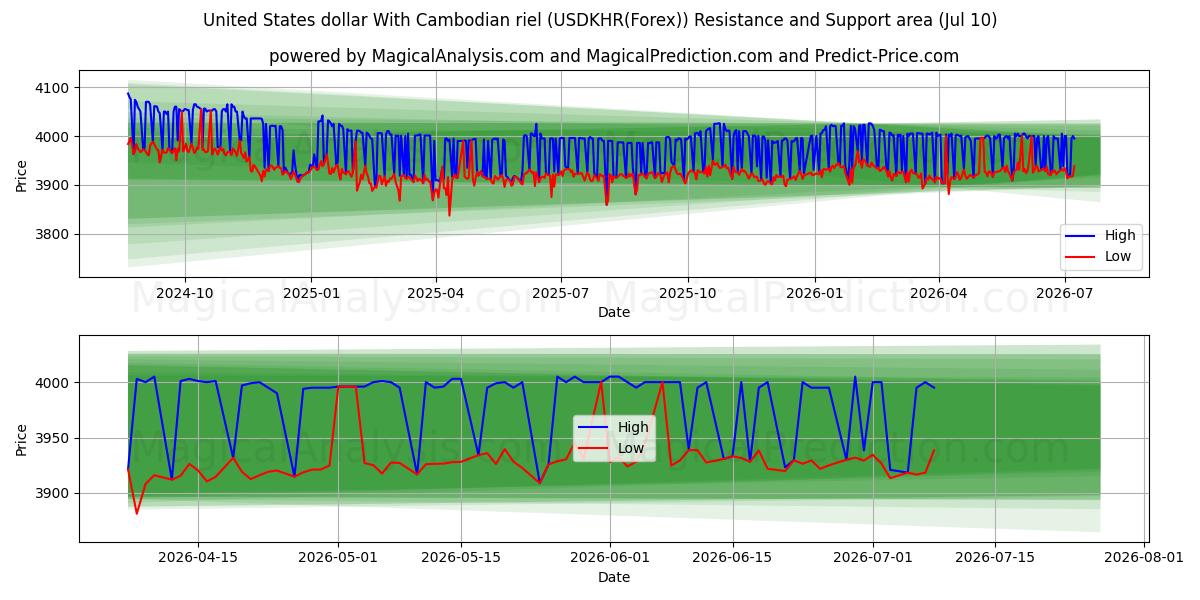Screen dimensions: 1200x600
Task: Click the top chart's 'Price' axis label
Action: click(22, 174)
